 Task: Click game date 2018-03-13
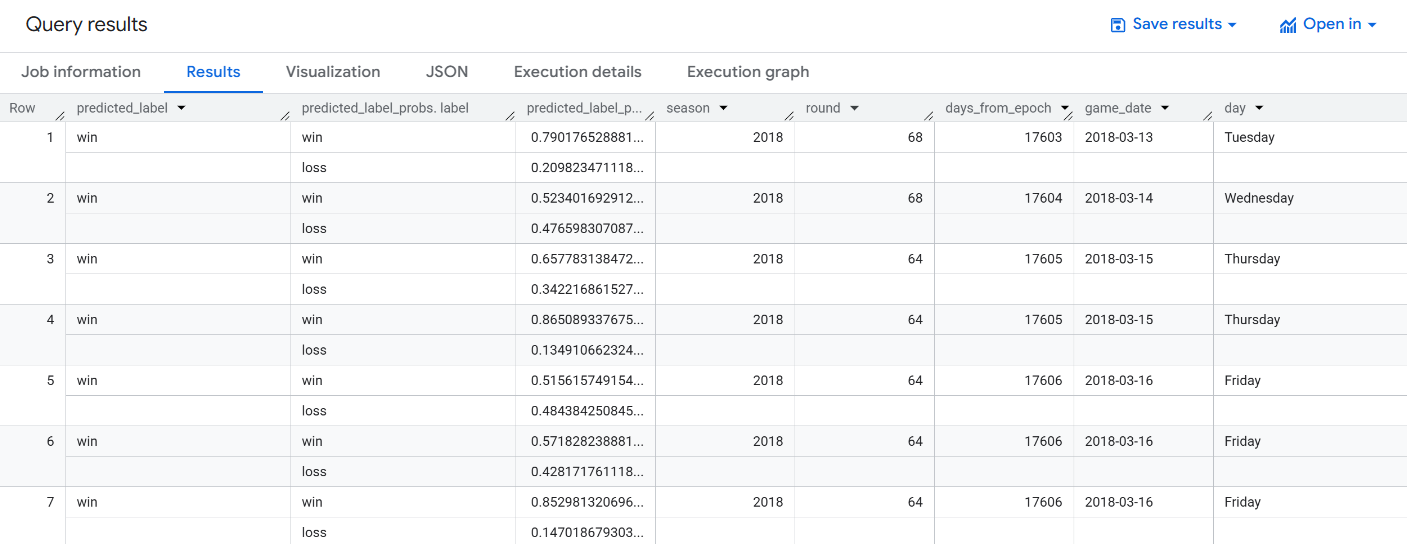tap(1118, 137)
